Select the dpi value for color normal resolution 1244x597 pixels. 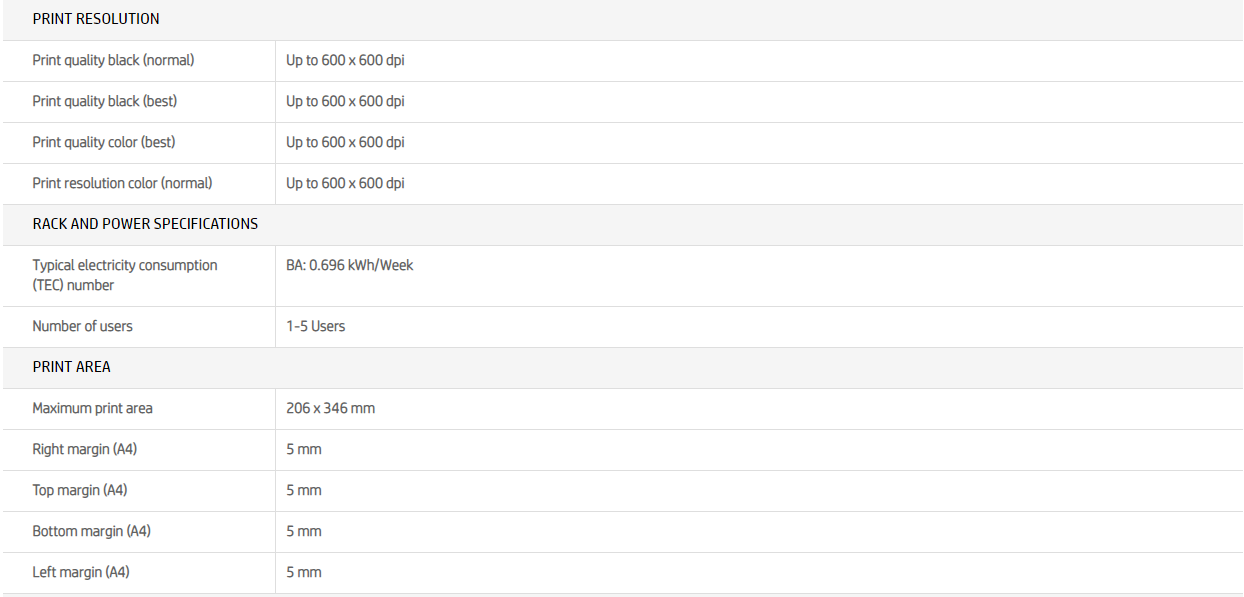point(345,183)
